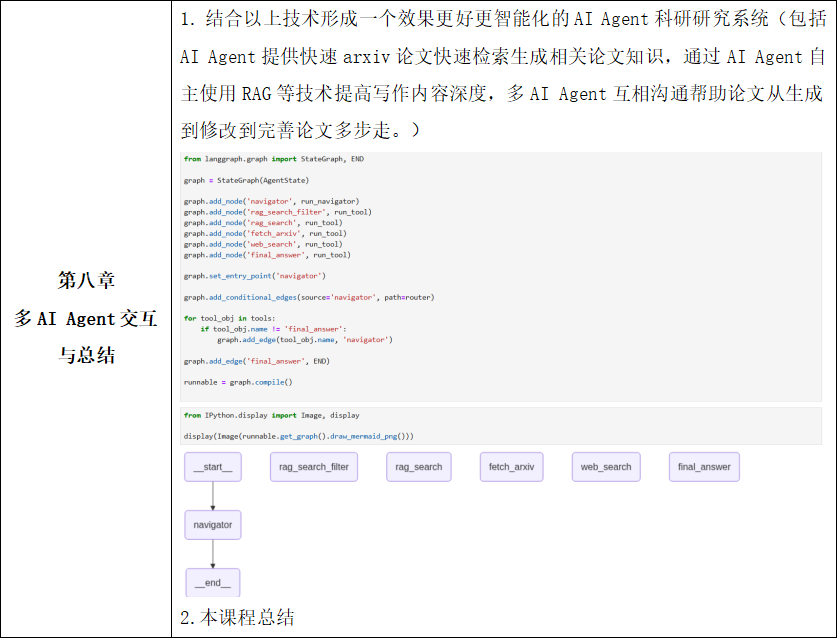Screen dimensions: 839x640
Task: Click code line adding 'rag_search' node
Action: [x=263, y=223]
